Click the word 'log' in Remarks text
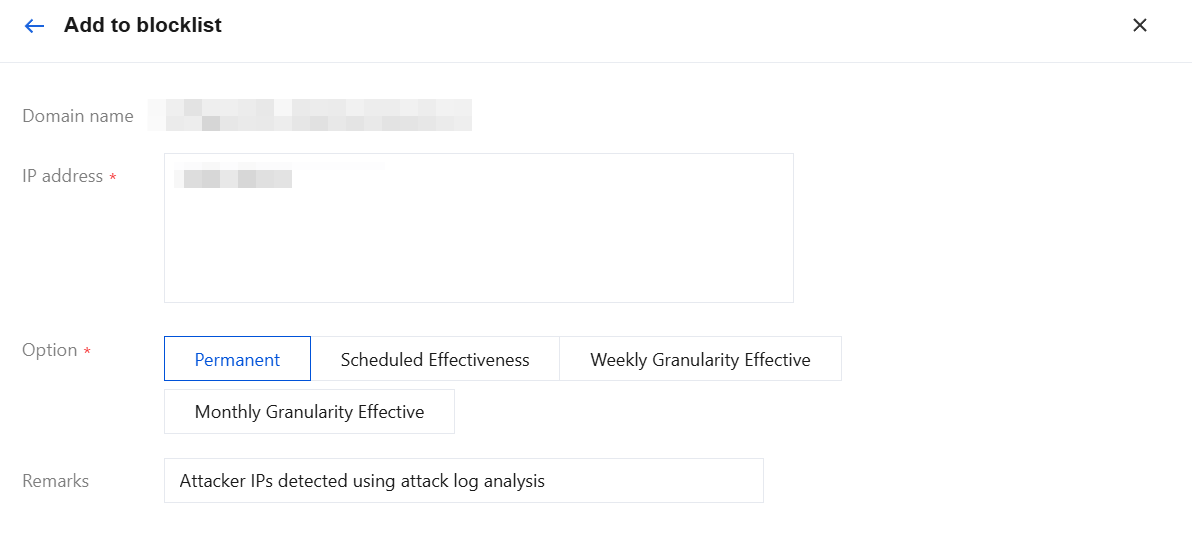 click(456, 481)
